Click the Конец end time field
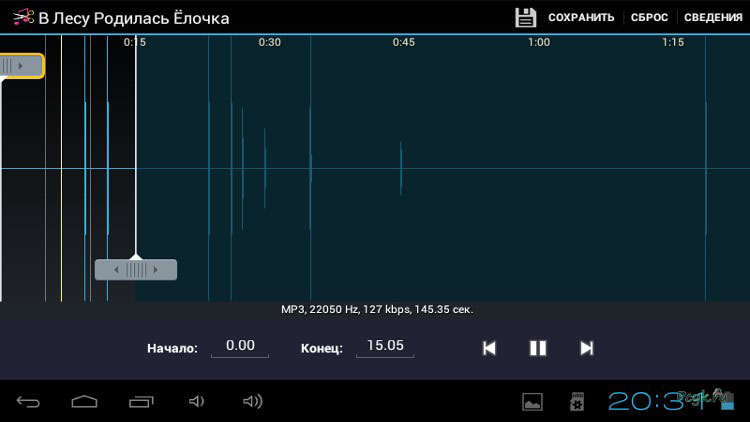 [x=385, y=346]
